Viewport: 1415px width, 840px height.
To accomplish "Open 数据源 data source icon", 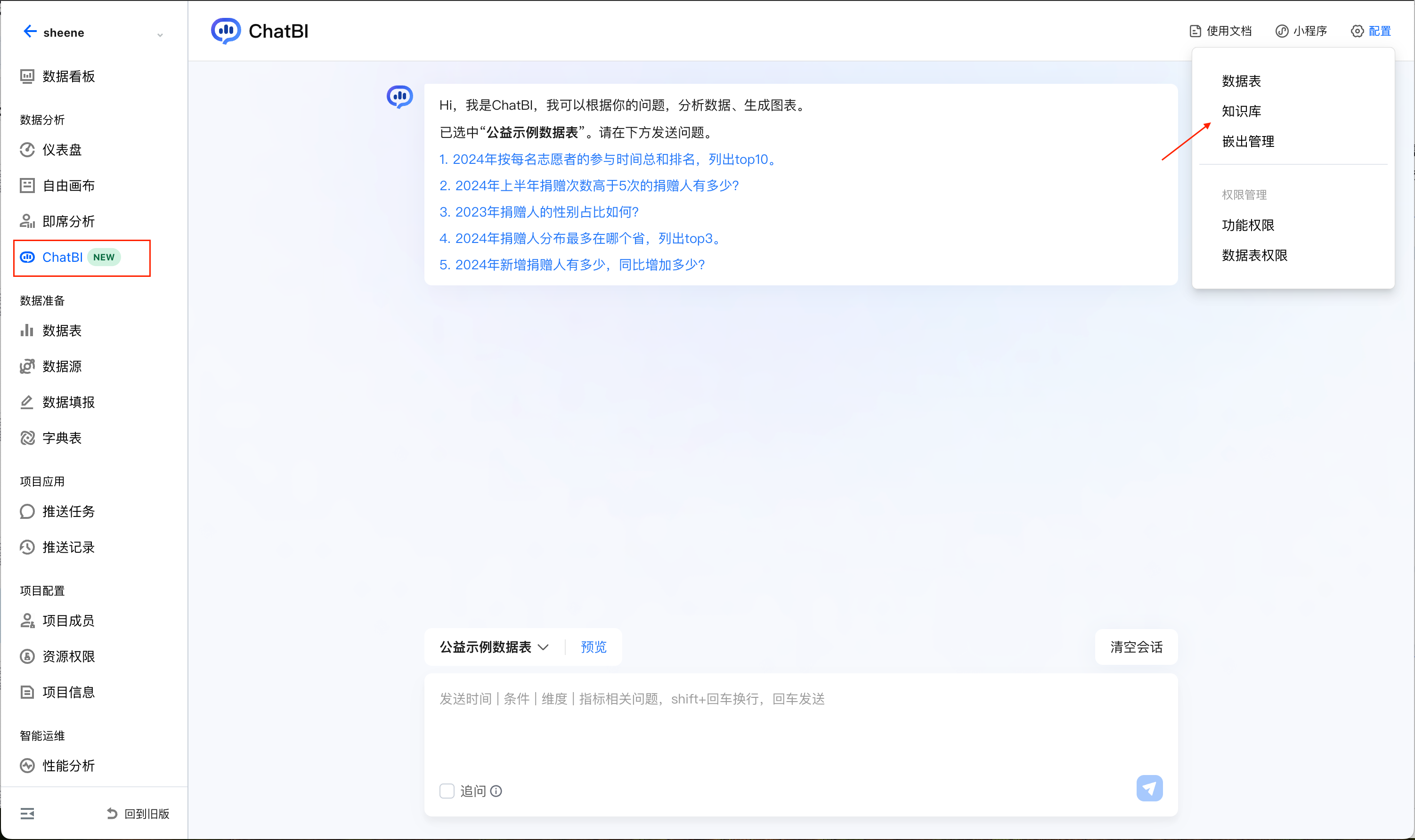I will point(27,366).
